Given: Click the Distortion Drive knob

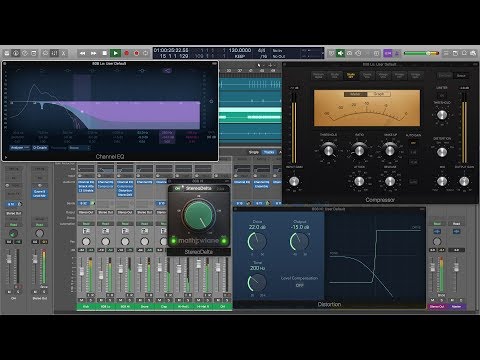Looking at the screenshot, I should 257,241.
